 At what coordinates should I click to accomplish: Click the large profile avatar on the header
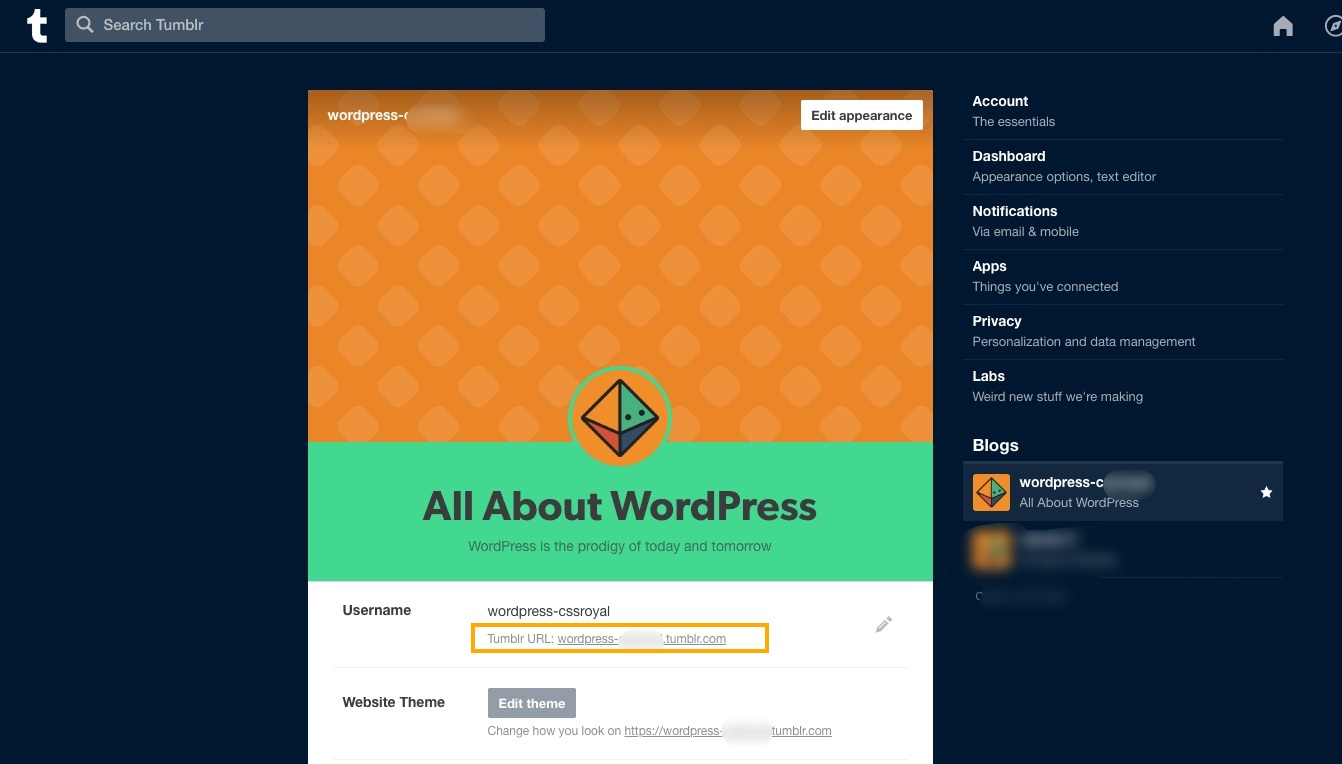(620, 417)
